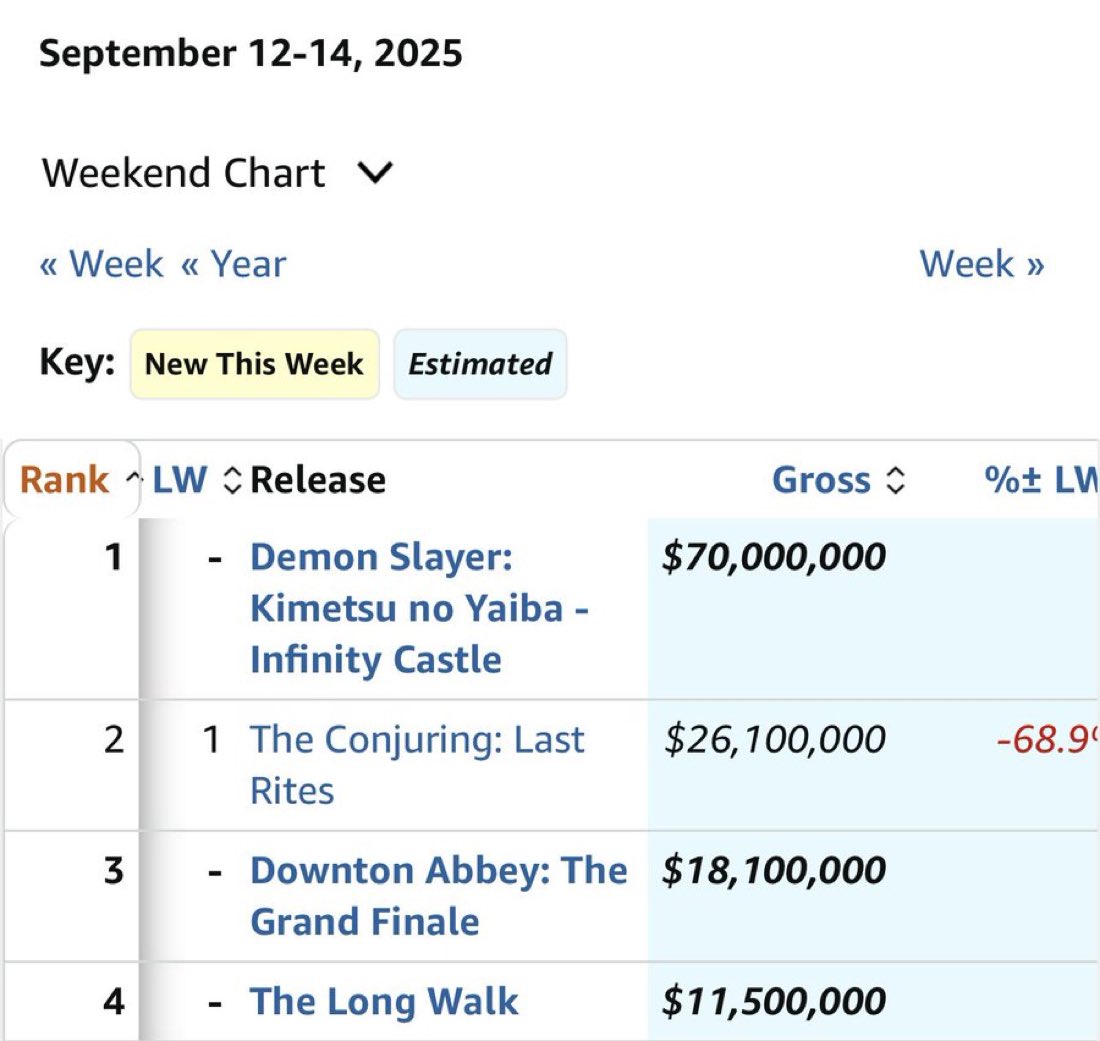The height and width of the screenshot is (1041, 1100).
Task: Open the Weekend Chart dropdown chevron
Action: click(x=375, y=174)
